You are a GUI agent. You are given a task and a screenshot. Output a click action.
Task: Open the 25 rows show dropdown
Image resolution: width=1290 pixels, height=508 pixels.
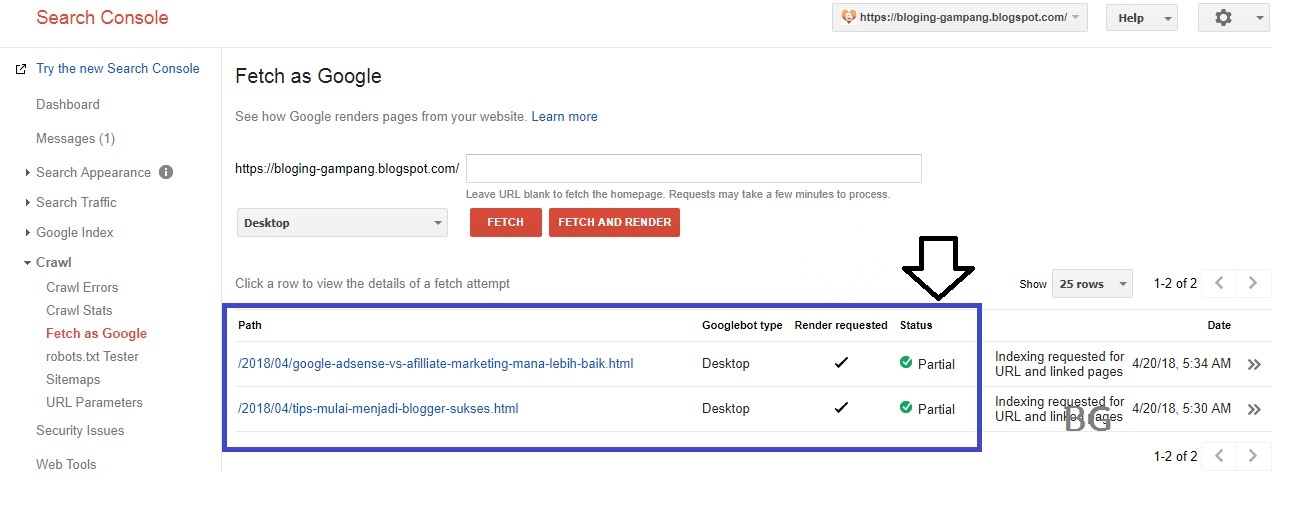(1092, 284)
